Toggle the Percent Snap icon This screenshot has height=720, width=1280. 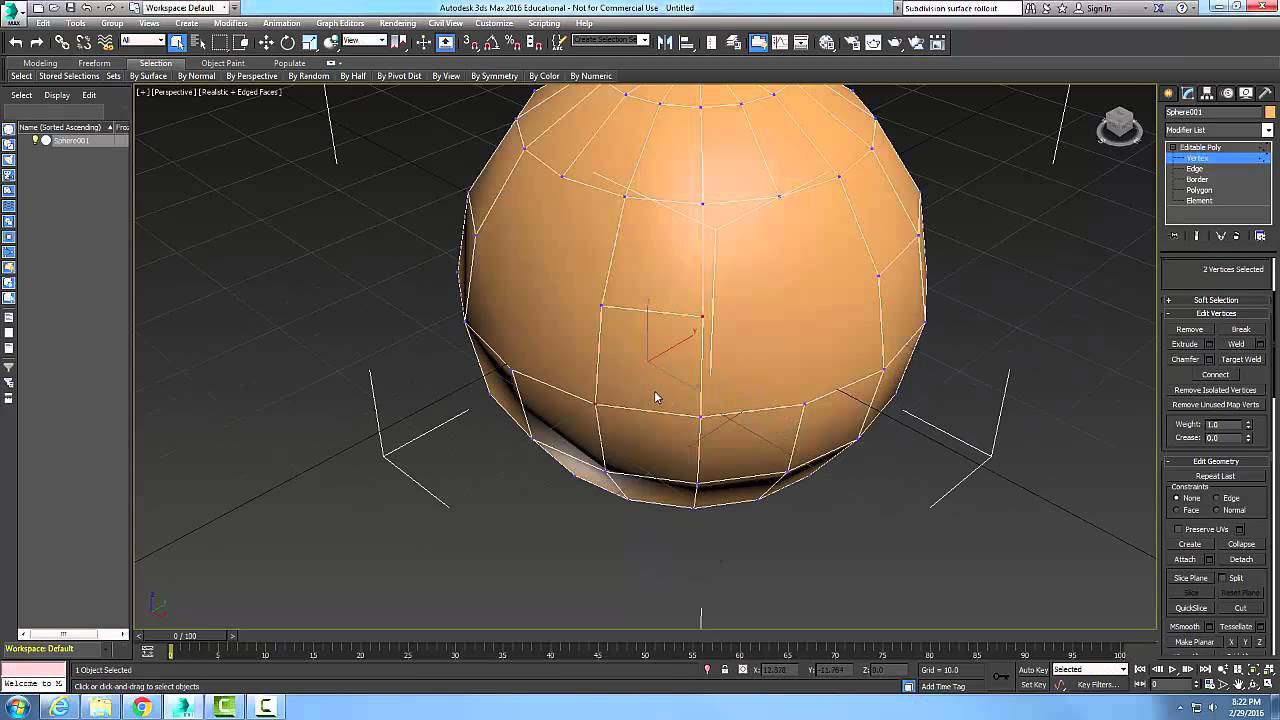(x=513, y=42)
